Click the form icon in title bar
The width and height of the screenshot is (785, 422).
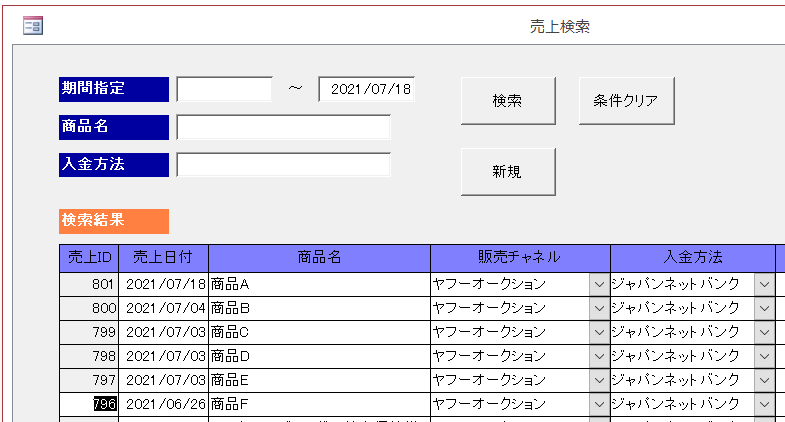click(x=32, y=26)
